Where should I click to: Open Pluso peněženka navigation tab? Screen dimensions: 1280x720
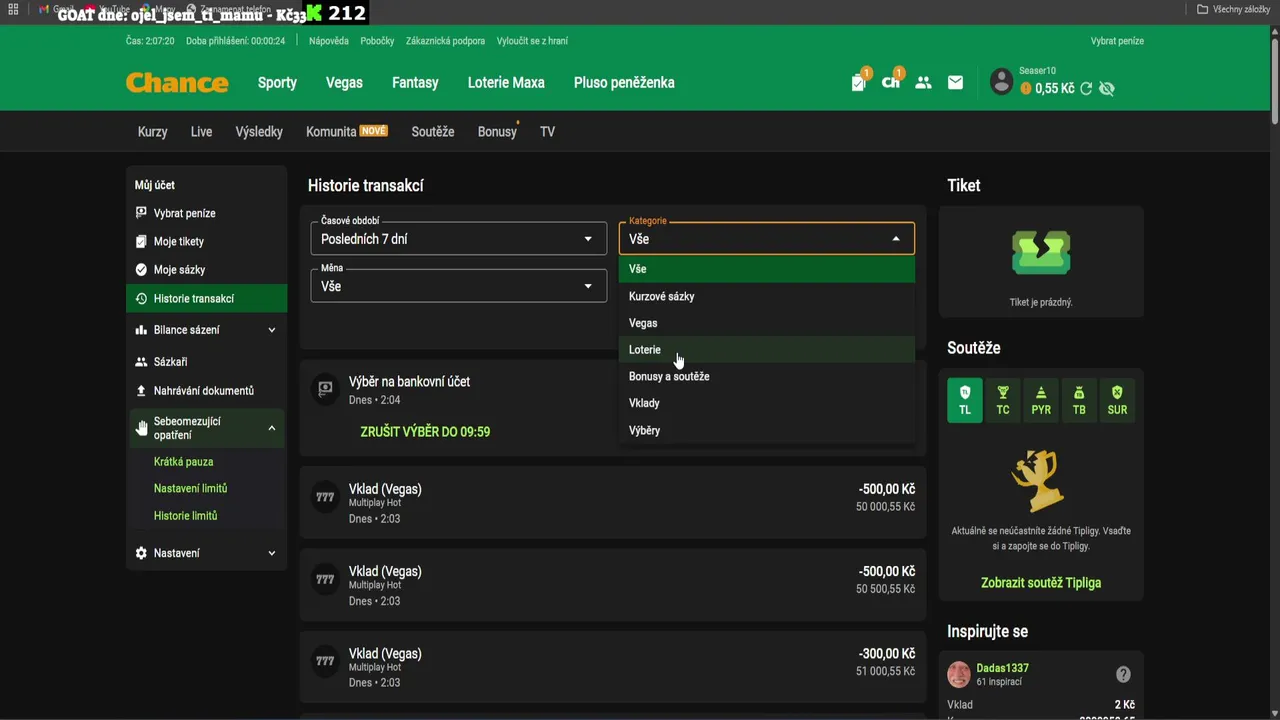[624, 83]
